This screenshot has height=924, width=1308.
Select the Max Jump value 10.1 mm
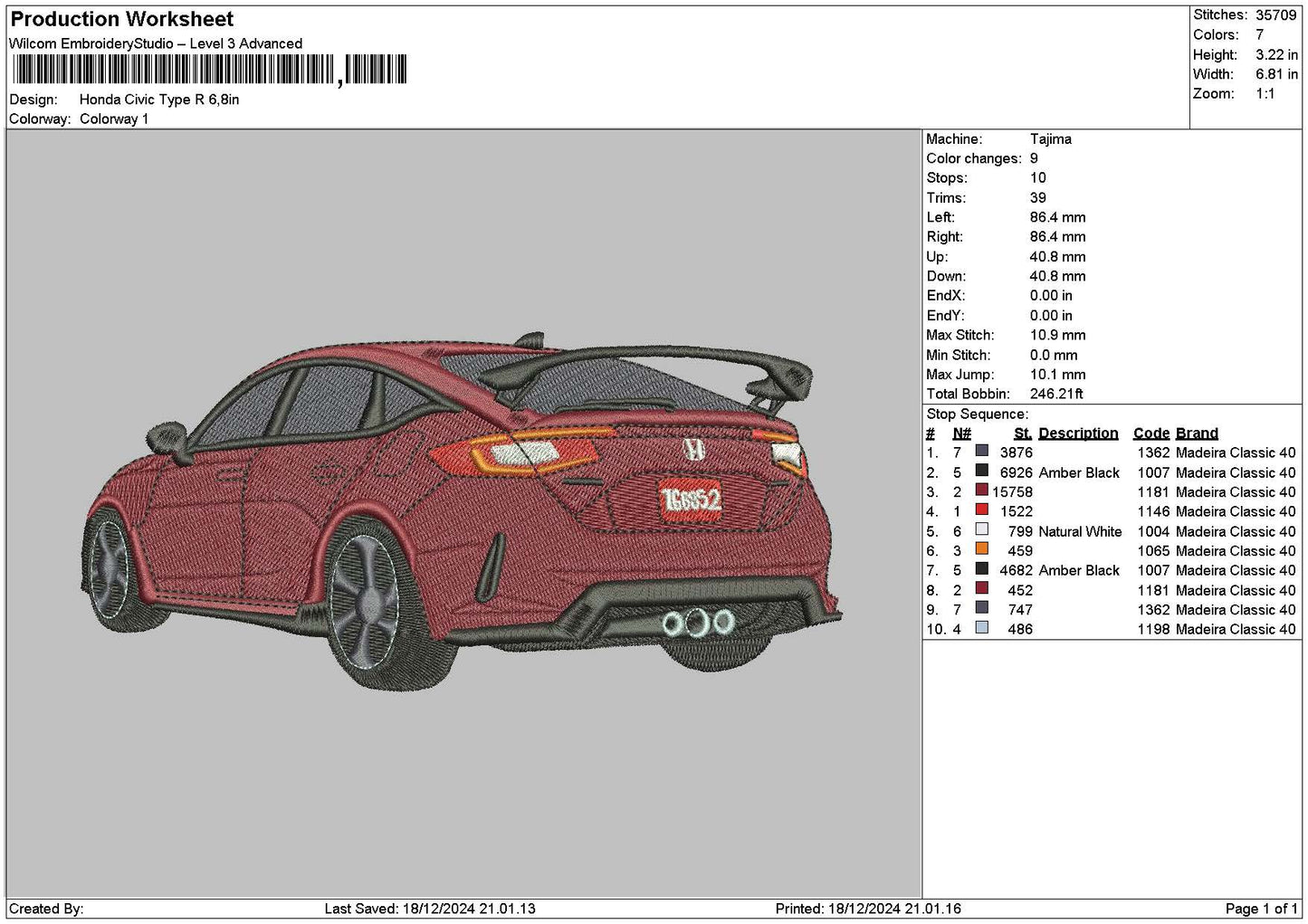coord(1058,375)
